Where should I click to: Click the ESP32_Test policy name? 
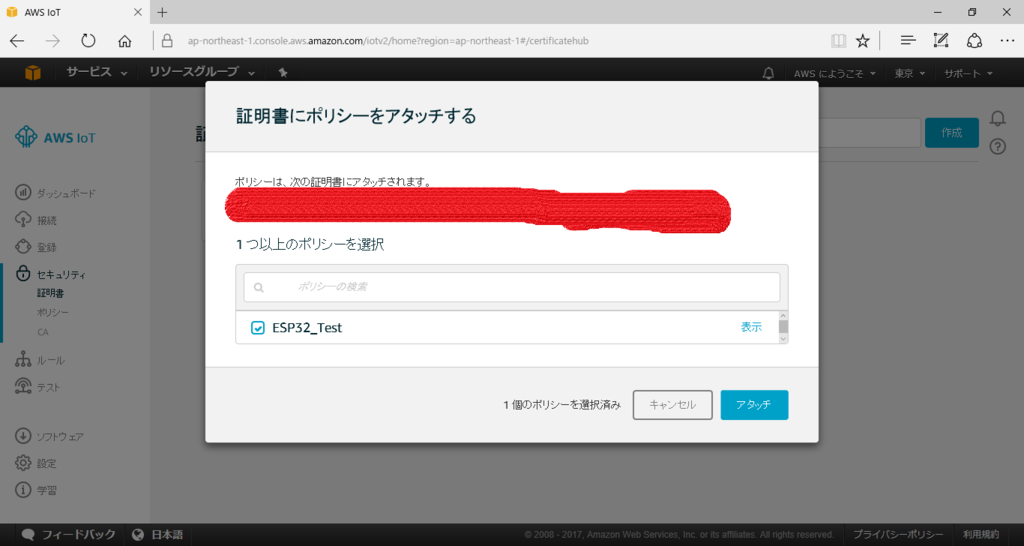(307, 328)
